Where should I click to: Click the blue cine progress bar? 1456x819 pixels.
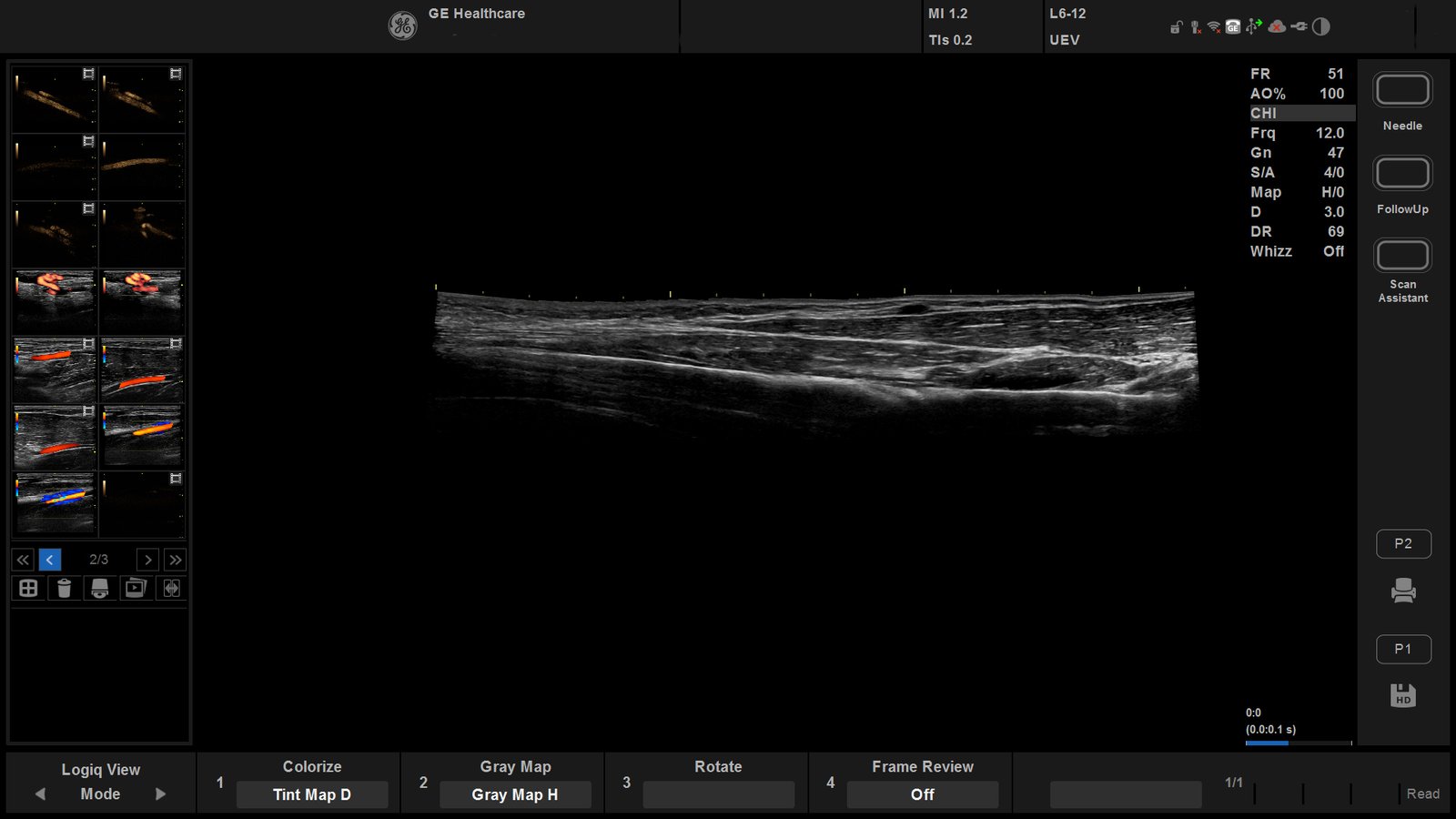(1267, 743)
